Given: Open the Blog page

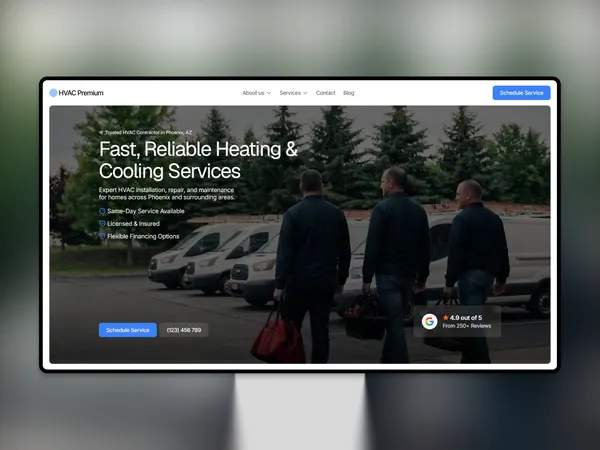Looking at the screenshot, I should pos(349,93).
